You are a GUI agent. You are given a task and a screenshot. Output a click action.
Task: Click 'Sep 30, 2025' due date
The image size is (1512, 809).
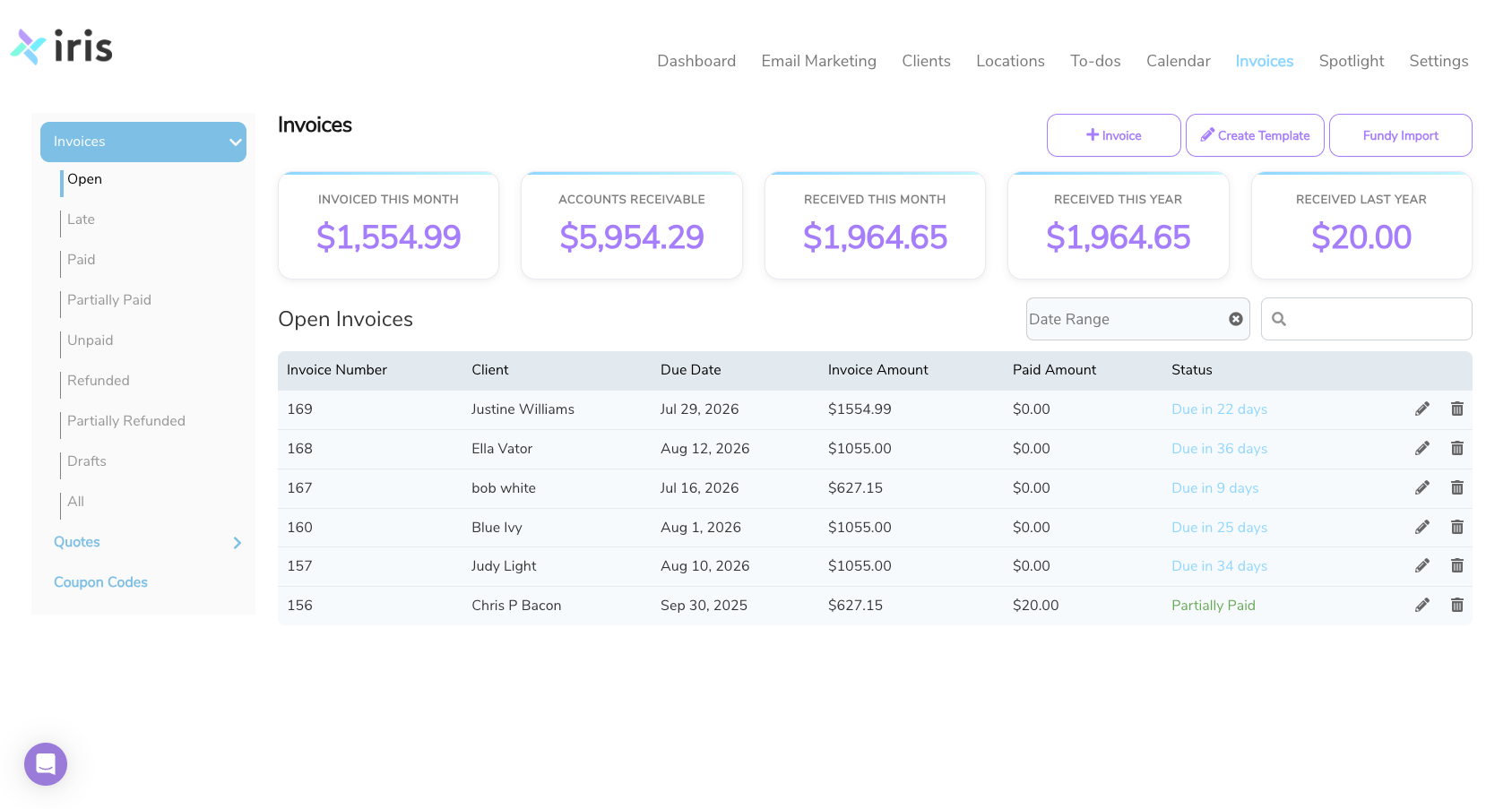pos(704,606)
